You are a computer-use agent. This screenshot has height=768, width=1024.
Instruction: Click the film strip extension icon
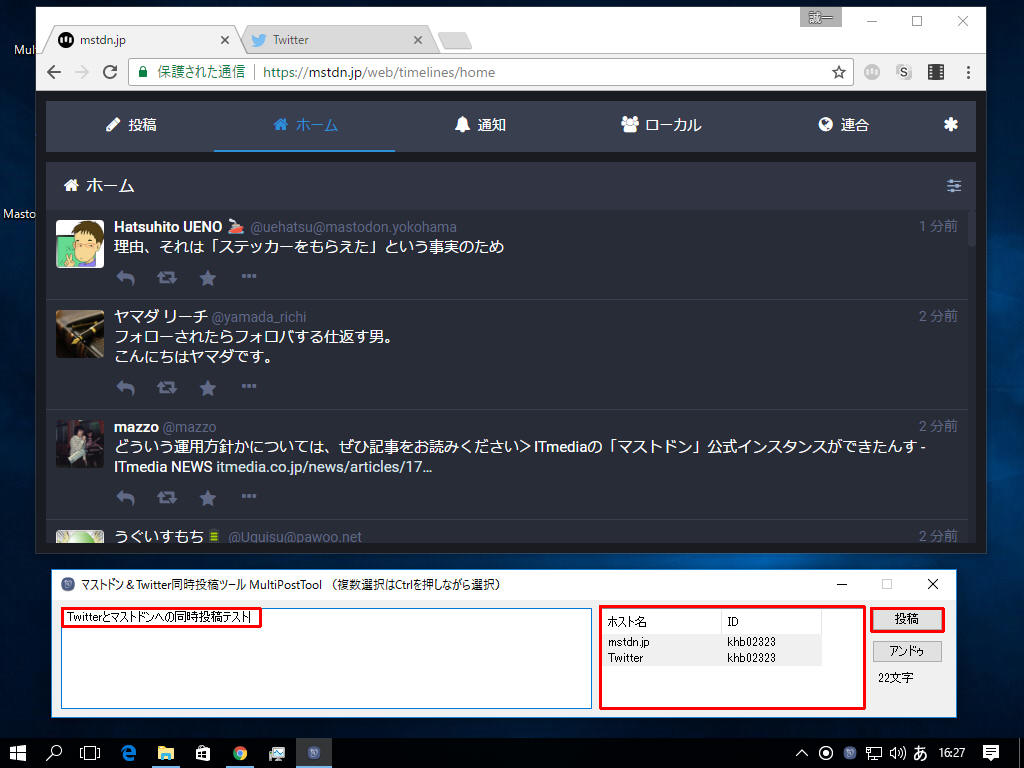[936, 72]
